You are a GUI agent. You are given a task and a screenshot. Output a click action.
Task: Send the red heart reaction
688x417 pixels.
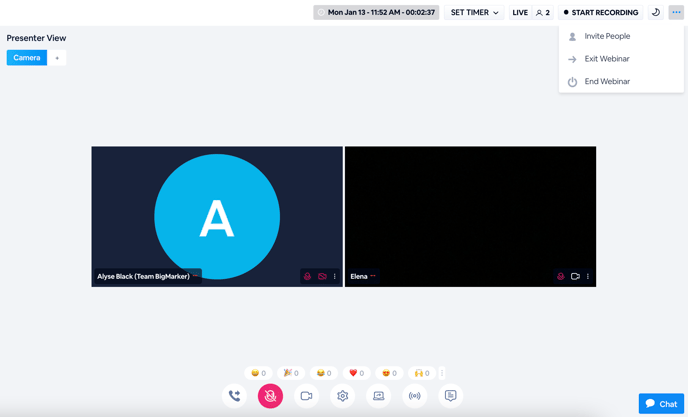[357, 373]
